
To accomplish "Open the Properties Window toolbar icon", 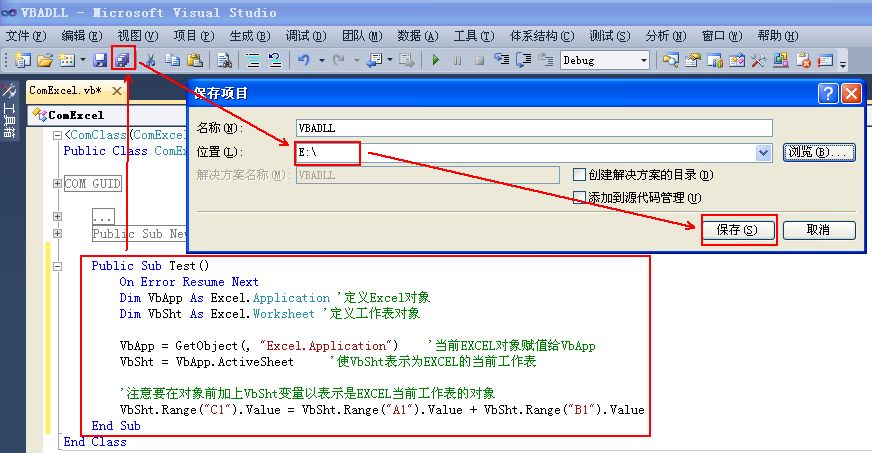I will pos(693,59).
